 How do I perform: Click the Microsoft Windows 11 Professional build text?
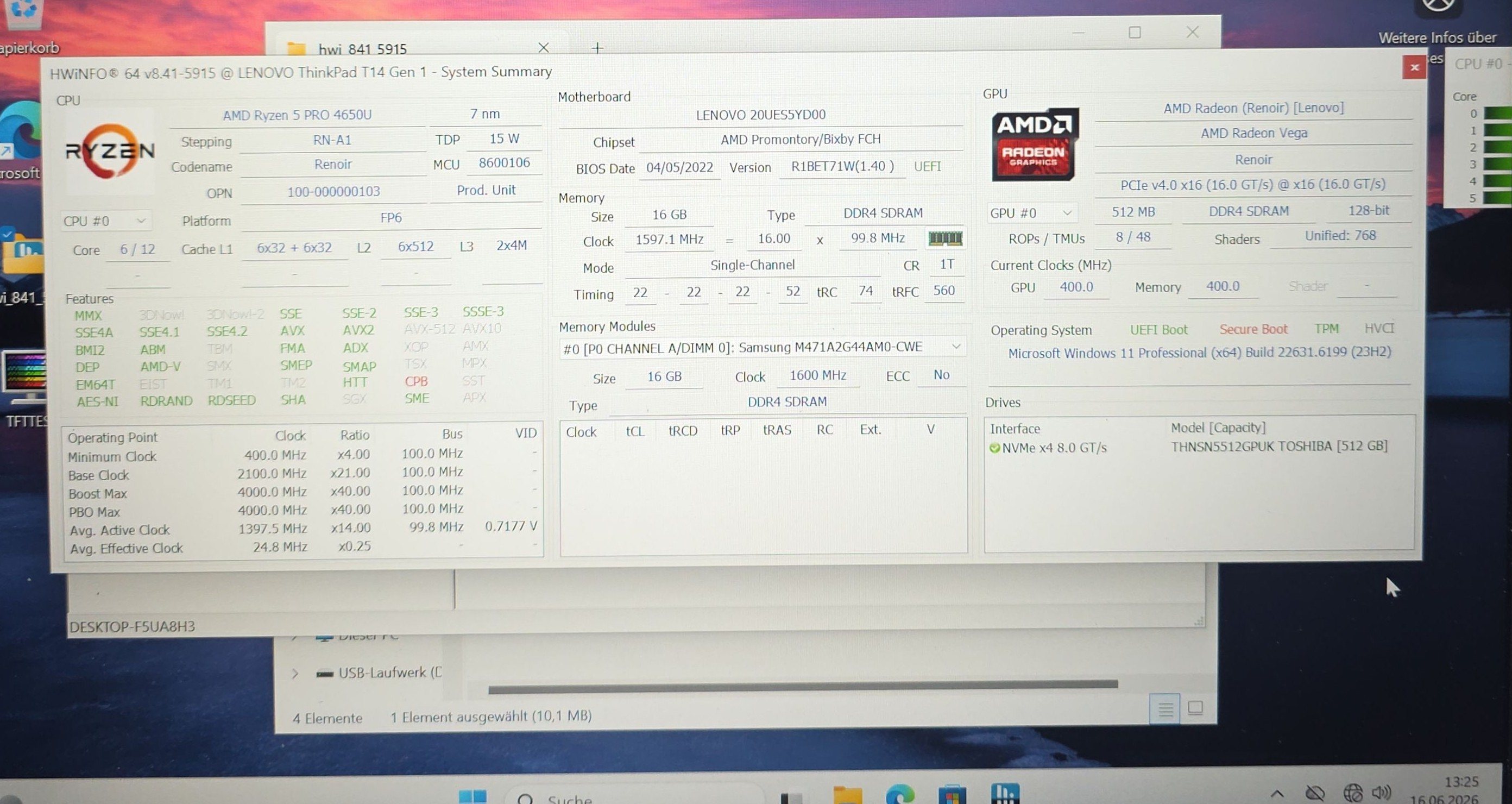[1199, 353]
